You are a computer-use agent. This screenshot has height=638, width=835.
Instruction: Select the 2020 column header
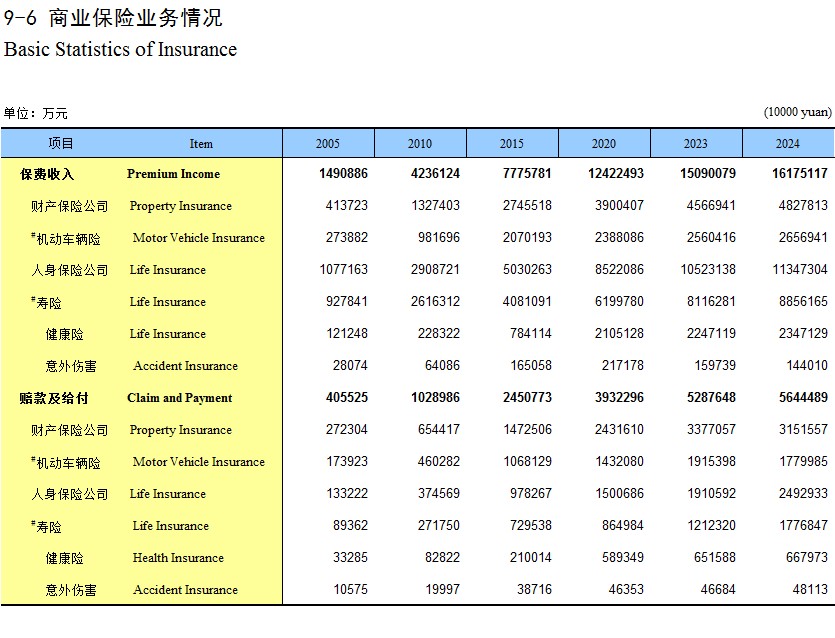coord(604,143)
